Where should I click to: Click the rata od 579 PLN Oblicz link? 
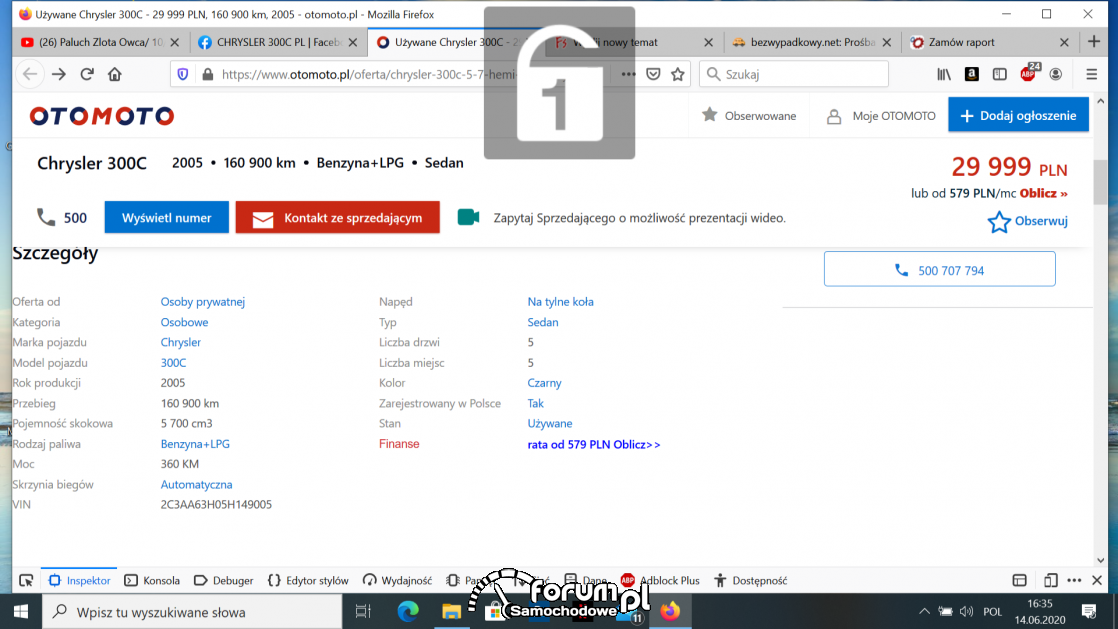pyautogui.click(x=594, y=444)
